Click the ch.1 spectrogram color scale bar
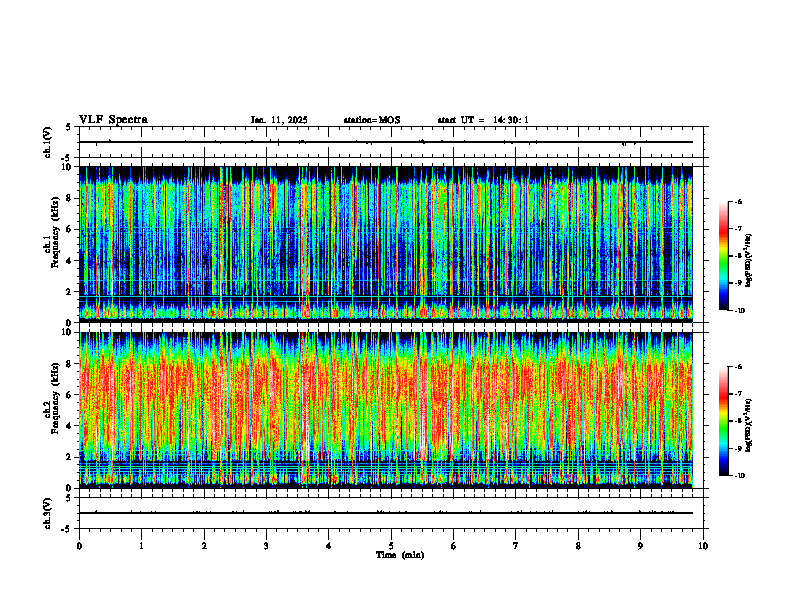The width and height of the screenshot is (792, 612). pos(724,256)
